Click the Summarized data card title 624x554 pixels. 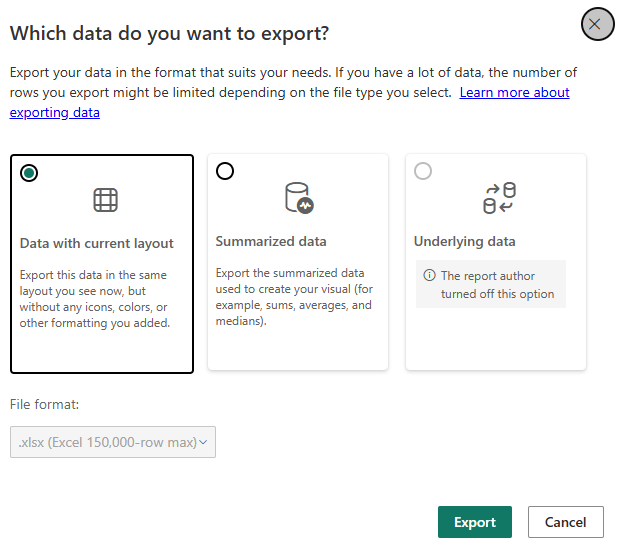coord(271,241)
